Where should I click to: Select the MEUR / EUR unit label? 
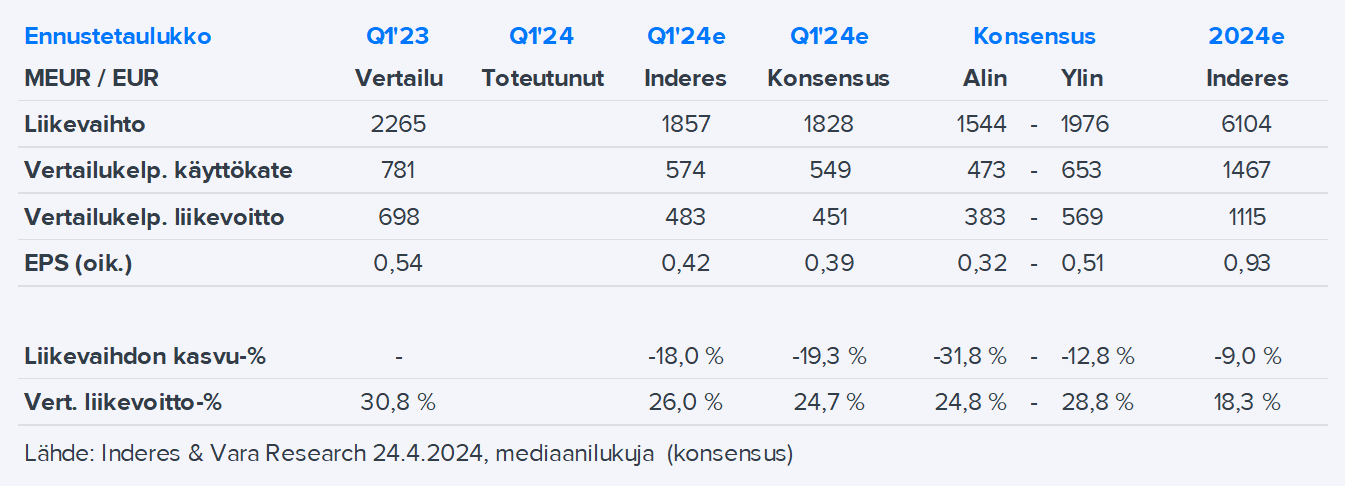coord(91,78)
